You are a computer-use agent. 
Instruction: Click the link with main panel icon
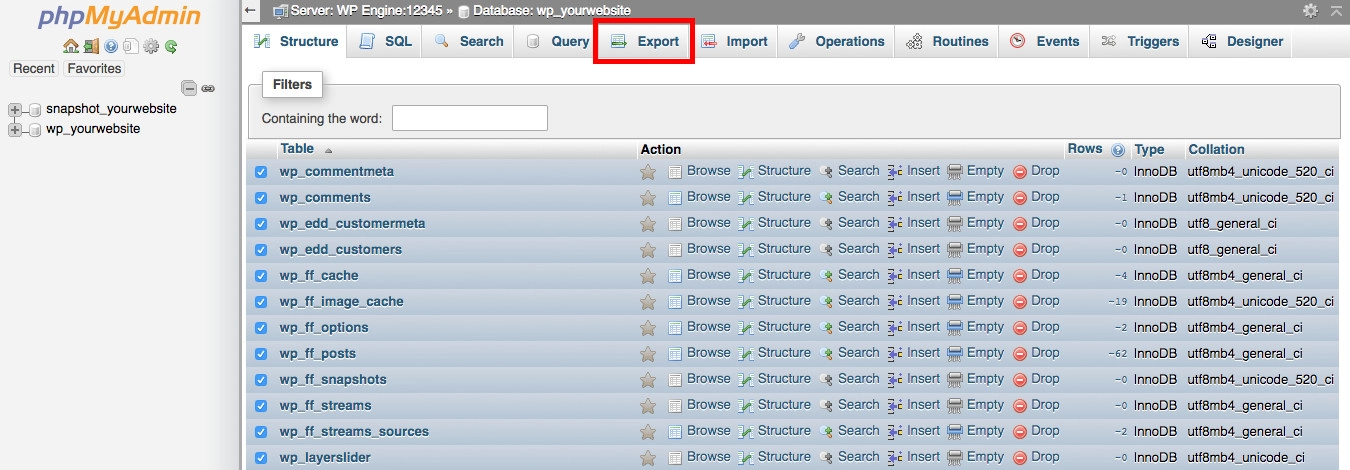tap(208, 88)
